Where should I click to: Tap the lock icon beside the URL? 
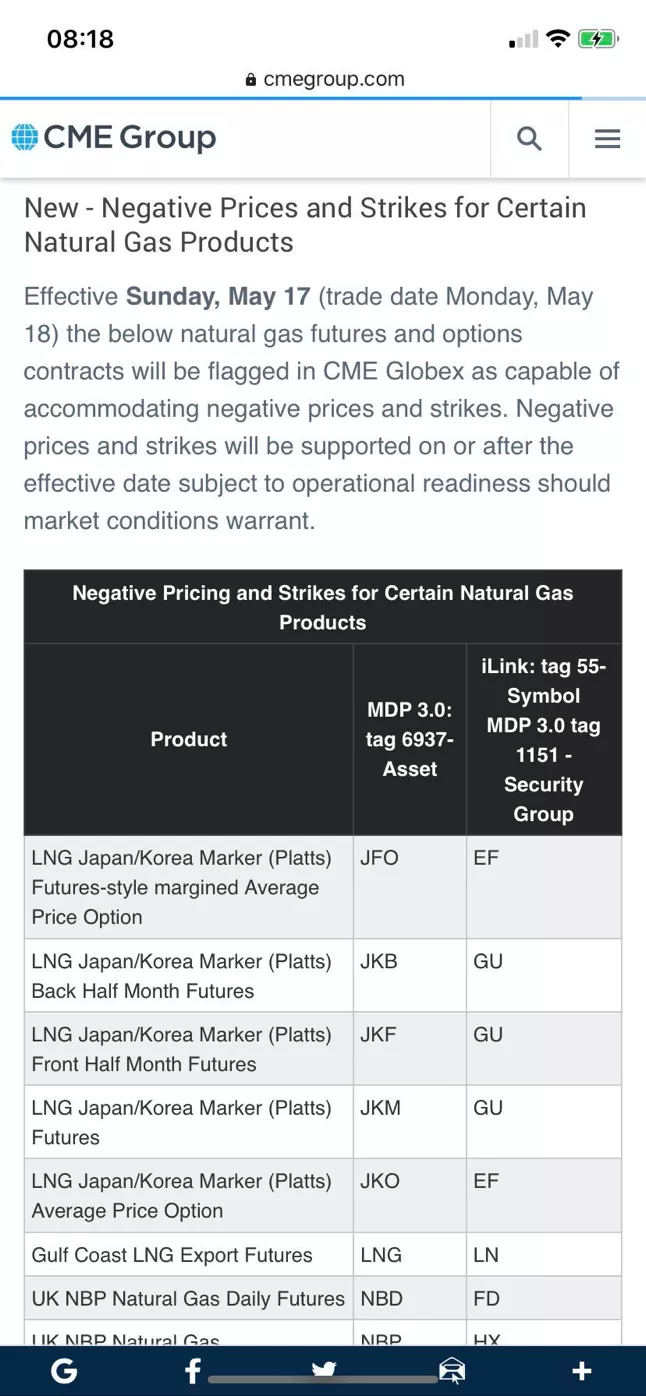pos(251,80)
